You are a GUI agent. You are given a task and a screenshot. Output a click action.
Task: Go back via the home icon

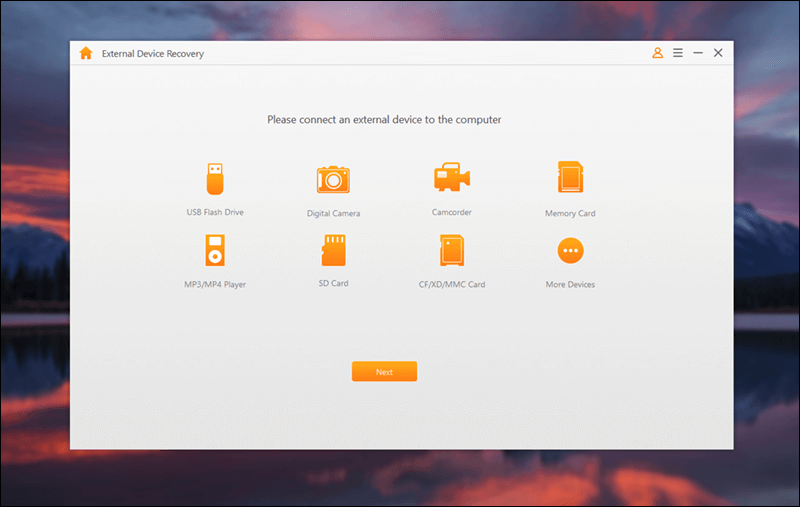click(x=86, y=53)
